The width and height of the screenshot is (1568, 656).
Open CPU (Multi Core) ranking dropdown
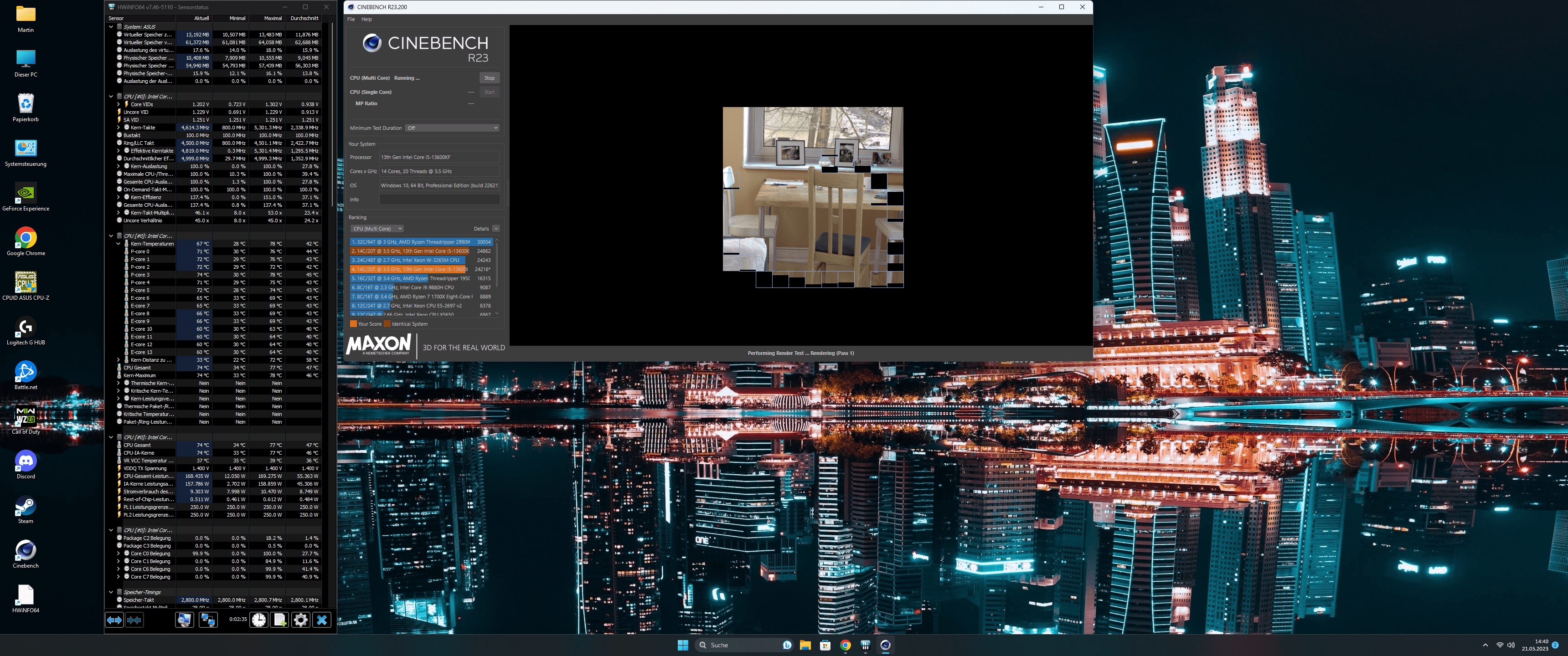coord(377,229)
